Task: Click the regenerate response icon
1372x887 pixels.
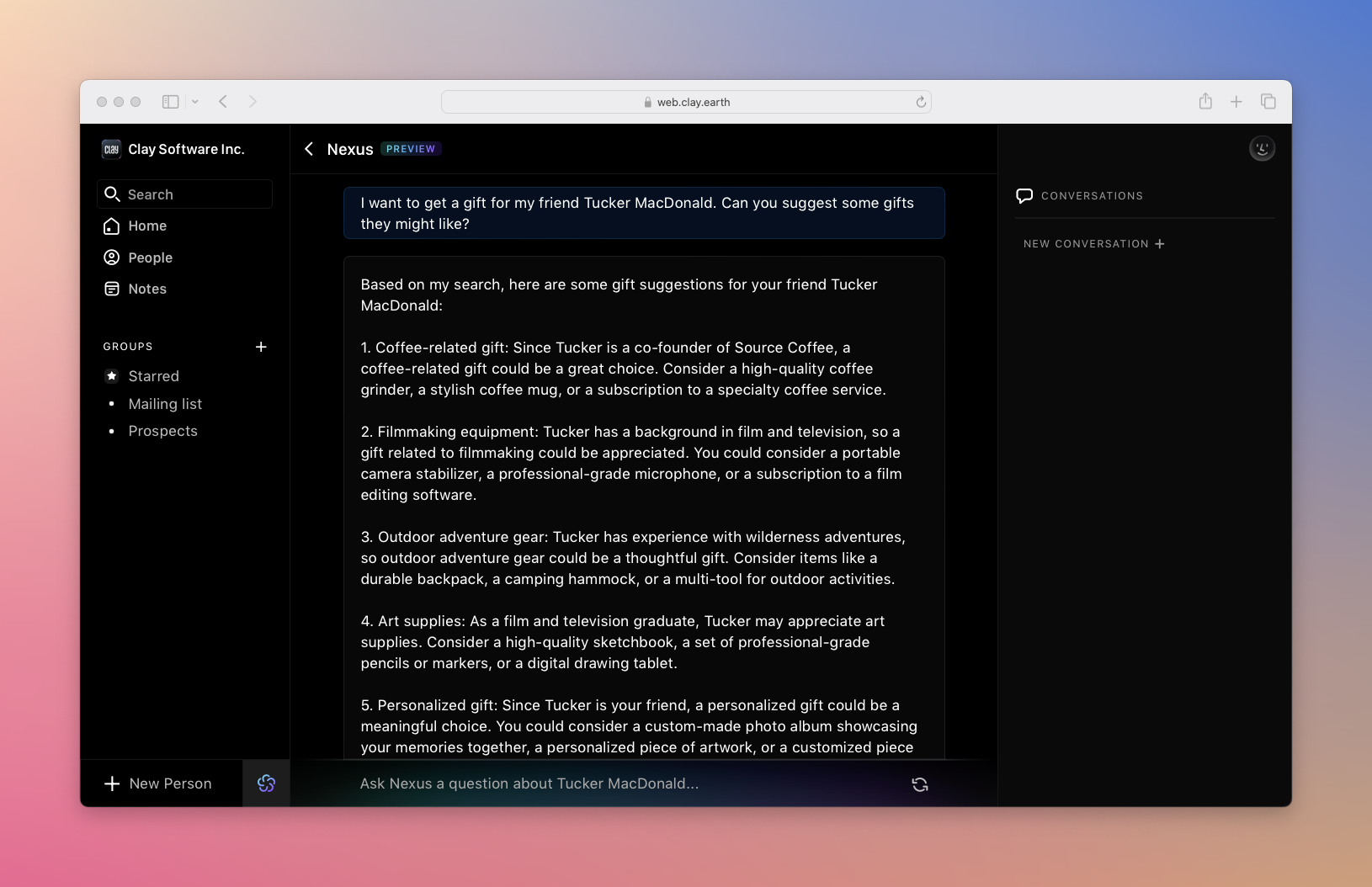Action: tap(919, 784)
